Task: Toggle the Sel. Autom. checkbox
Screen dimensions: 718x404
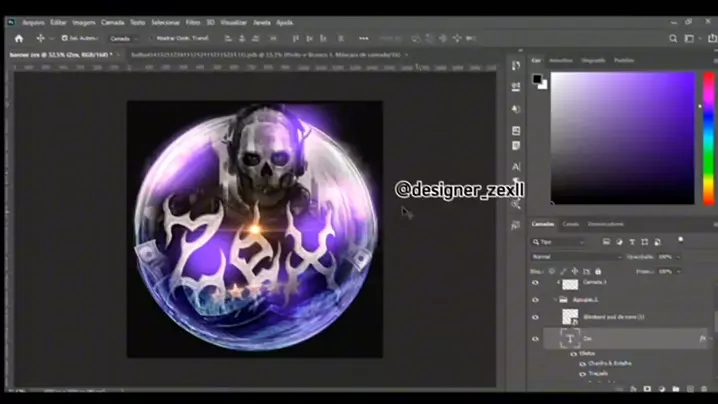Action: pos(62,38)
